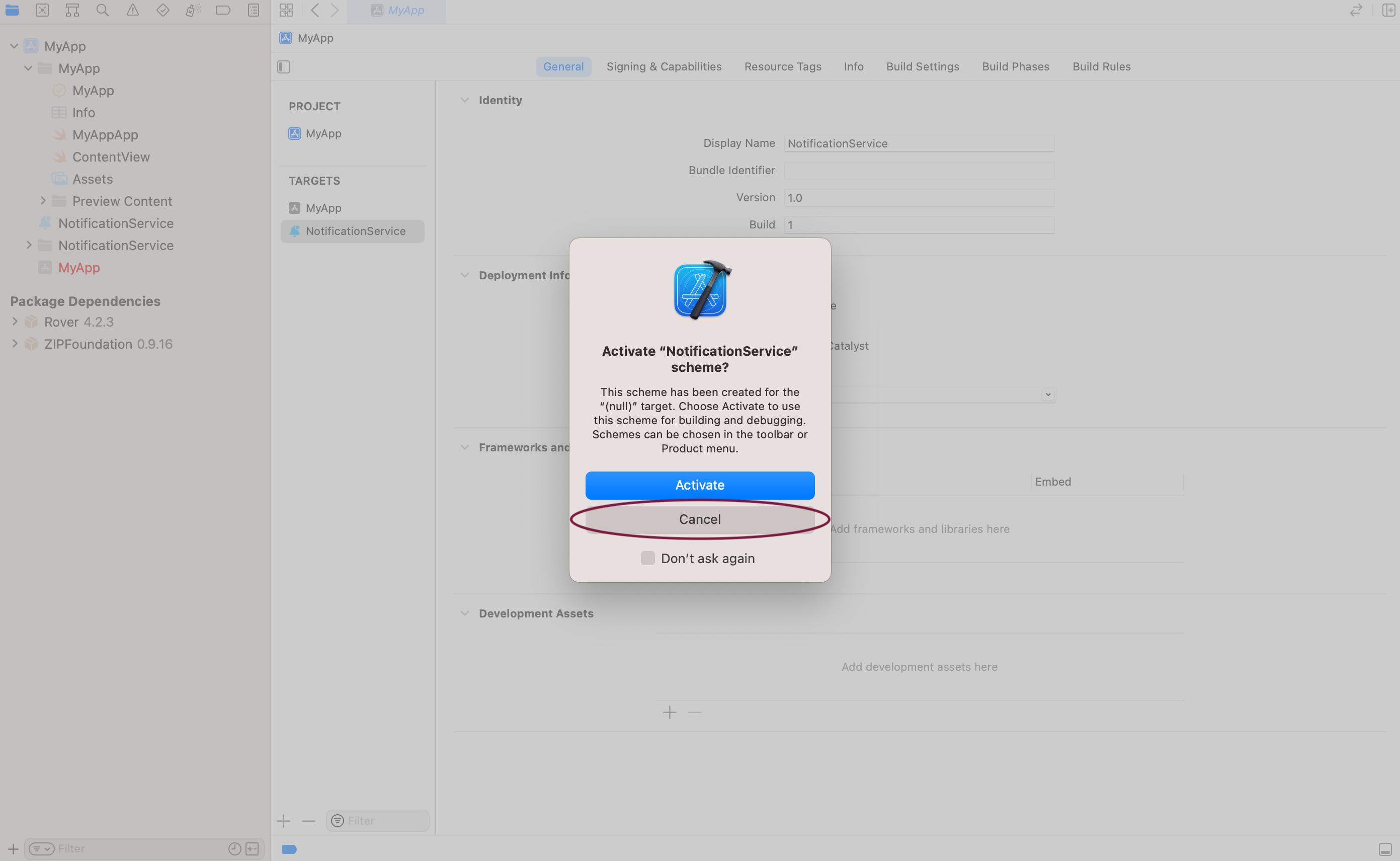Select the MyApp editor tab

pos(397,10)
